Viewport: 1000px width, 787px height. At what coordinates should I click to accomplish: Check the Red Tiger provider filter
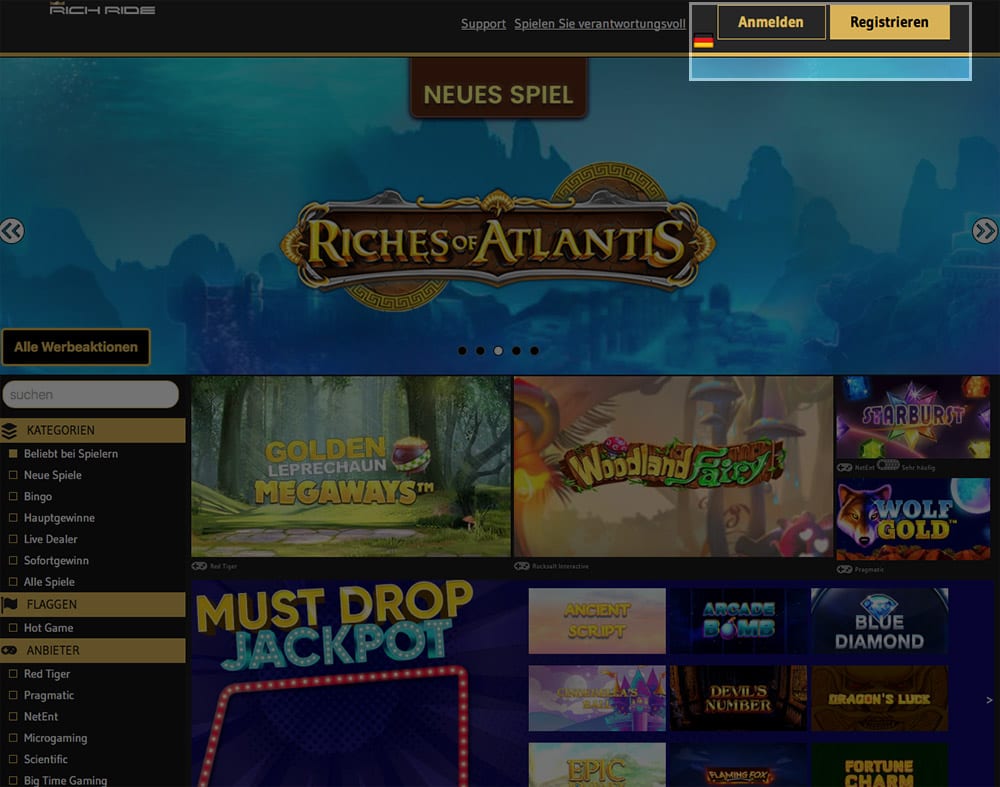pos(13,673)
